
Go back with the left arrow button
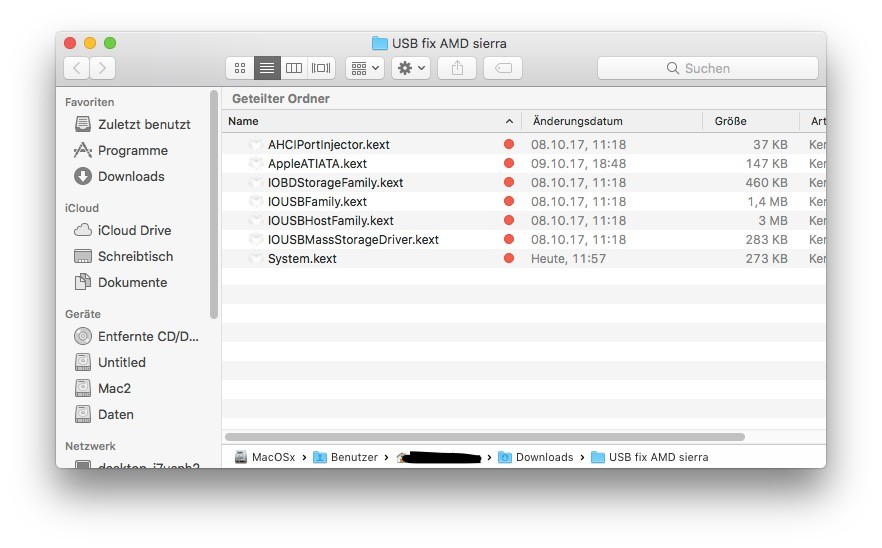pos(76,68)
